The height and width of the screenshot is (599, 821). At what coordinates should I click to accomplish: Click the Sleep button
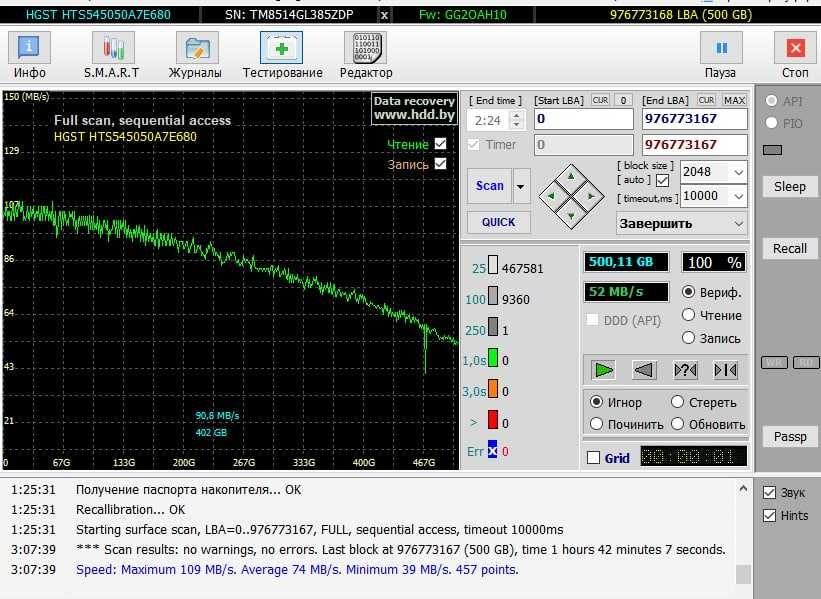click(x=789, y=186)
